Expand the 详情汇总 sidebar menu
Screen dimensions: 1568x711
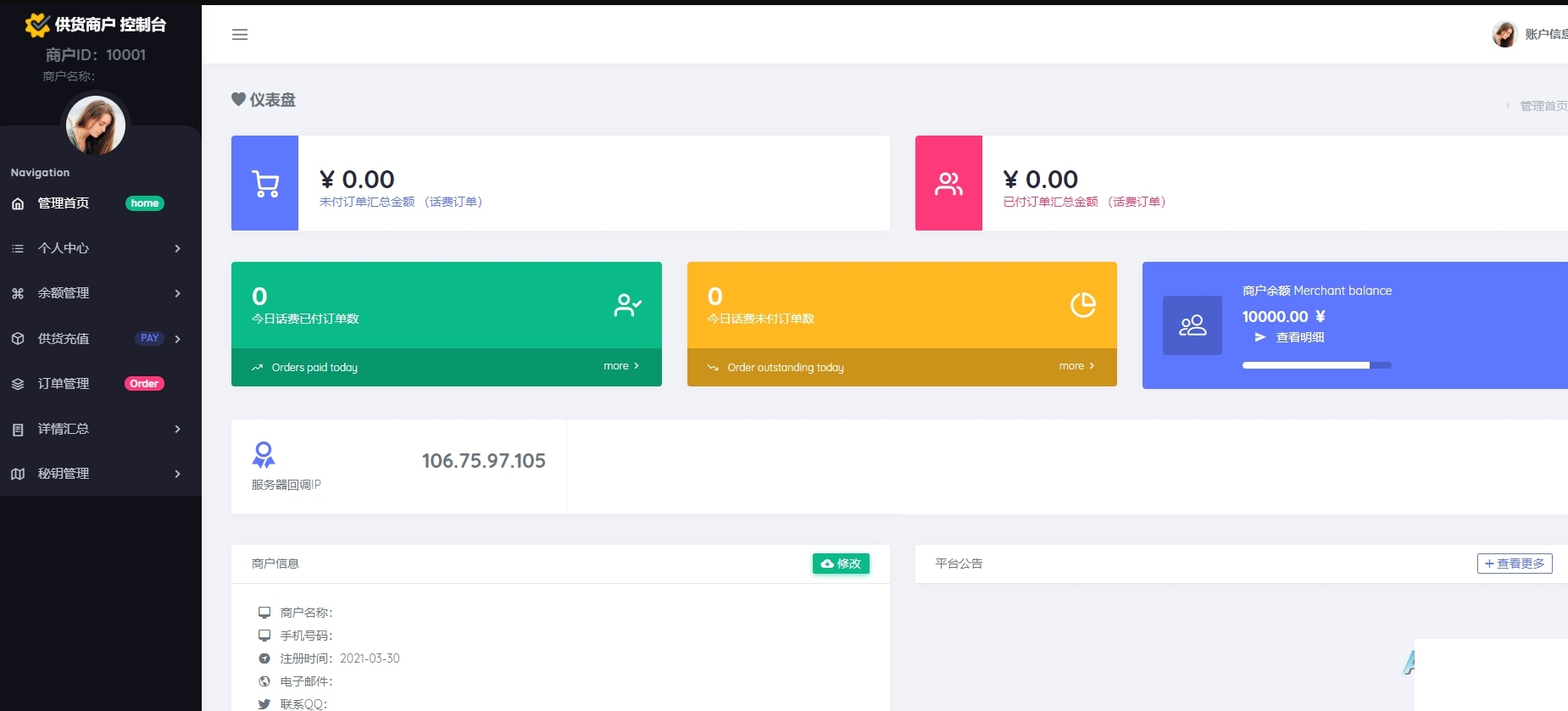101,429
